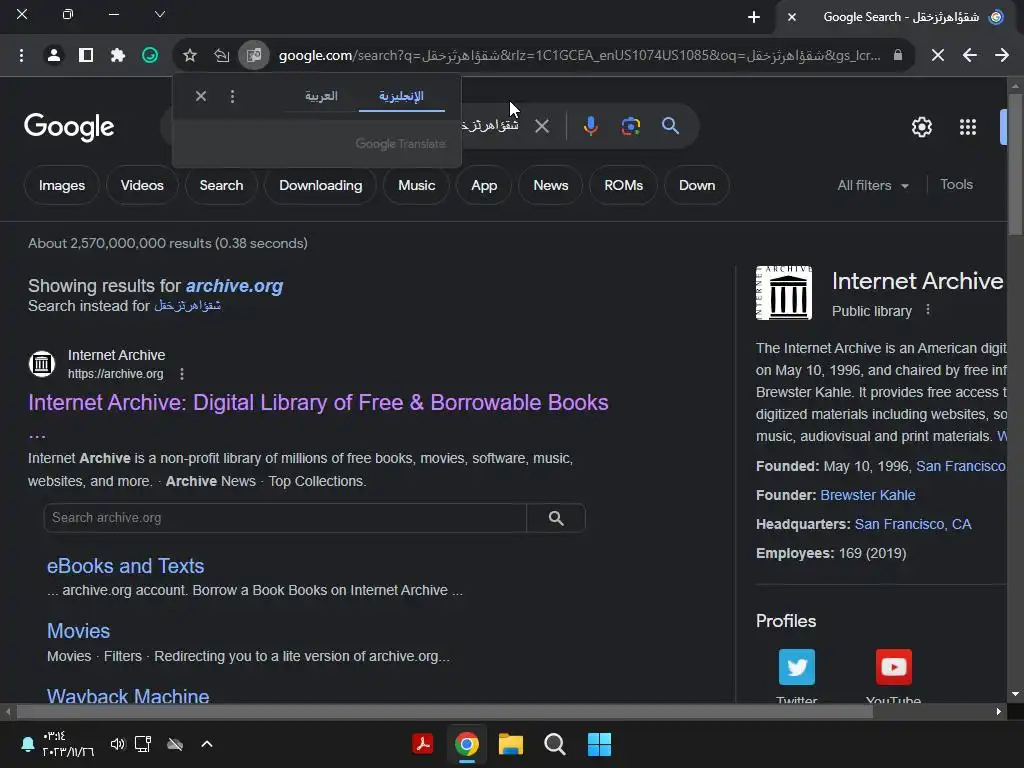Viewport: 1024px width, 768px height.
Task: Show hidden system tray icons
Action: click(207, 744)
